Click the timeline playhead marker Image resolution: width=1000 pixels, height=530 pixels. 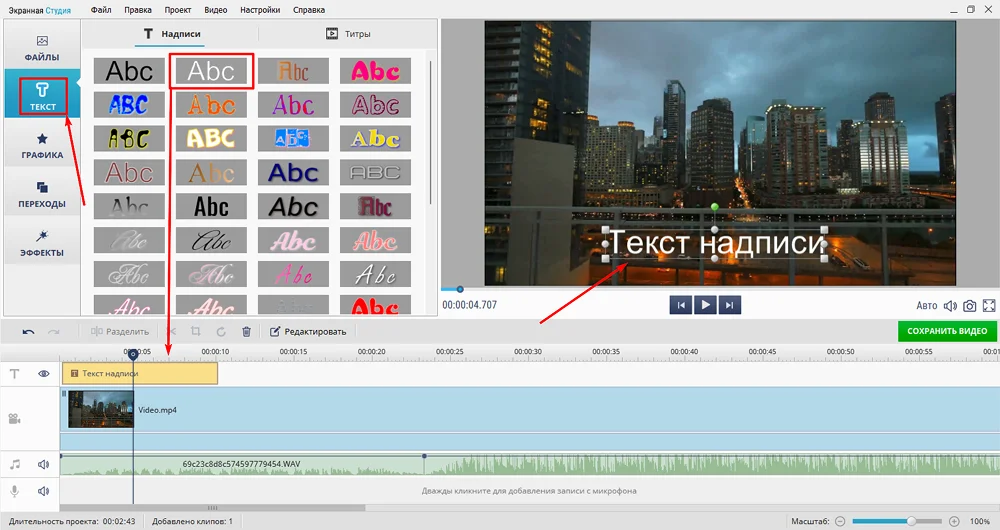coord(133,353)
